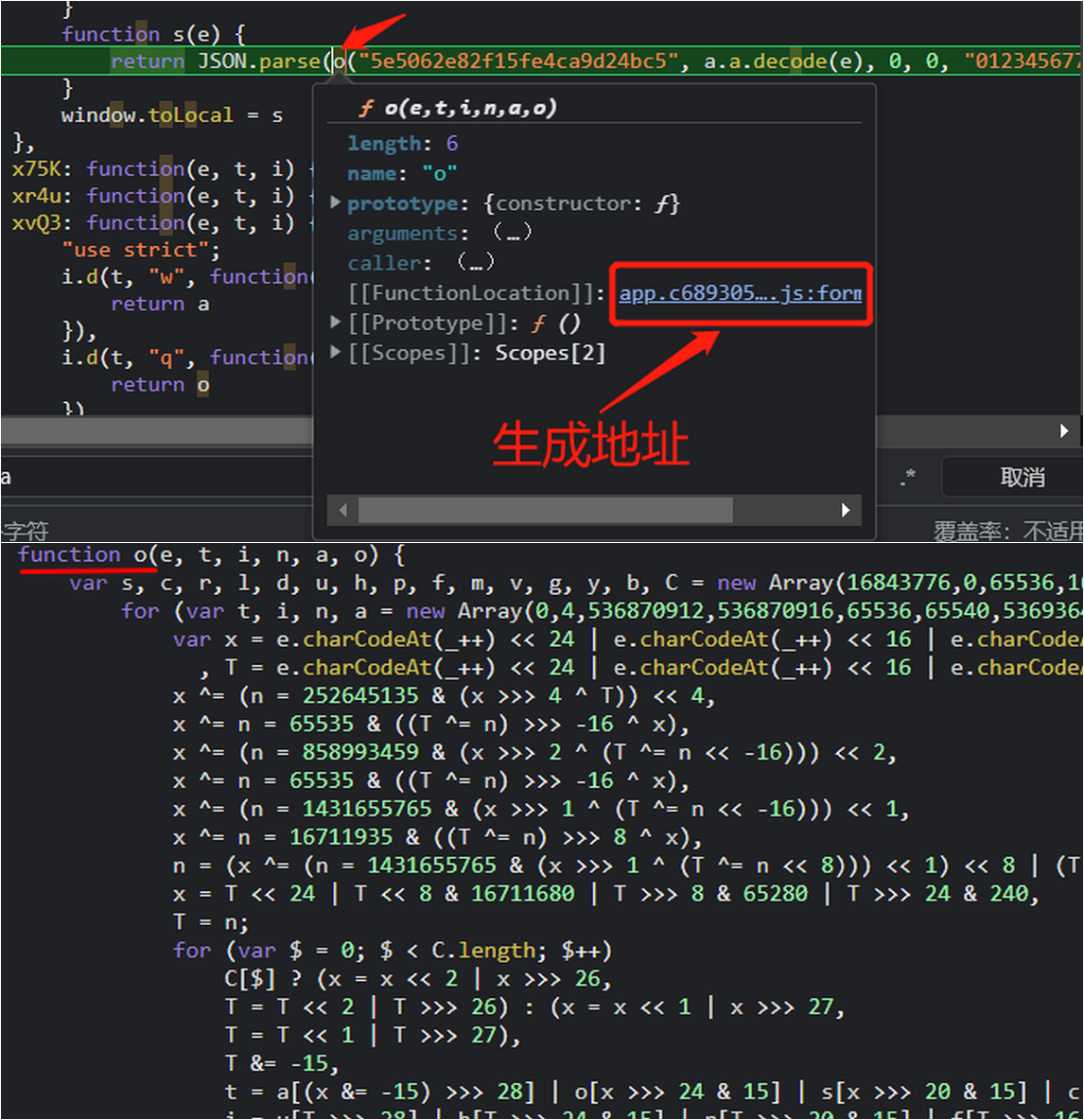1084x1120 pixels.
Task: Expand the prototype property
Action: [337, 202]
